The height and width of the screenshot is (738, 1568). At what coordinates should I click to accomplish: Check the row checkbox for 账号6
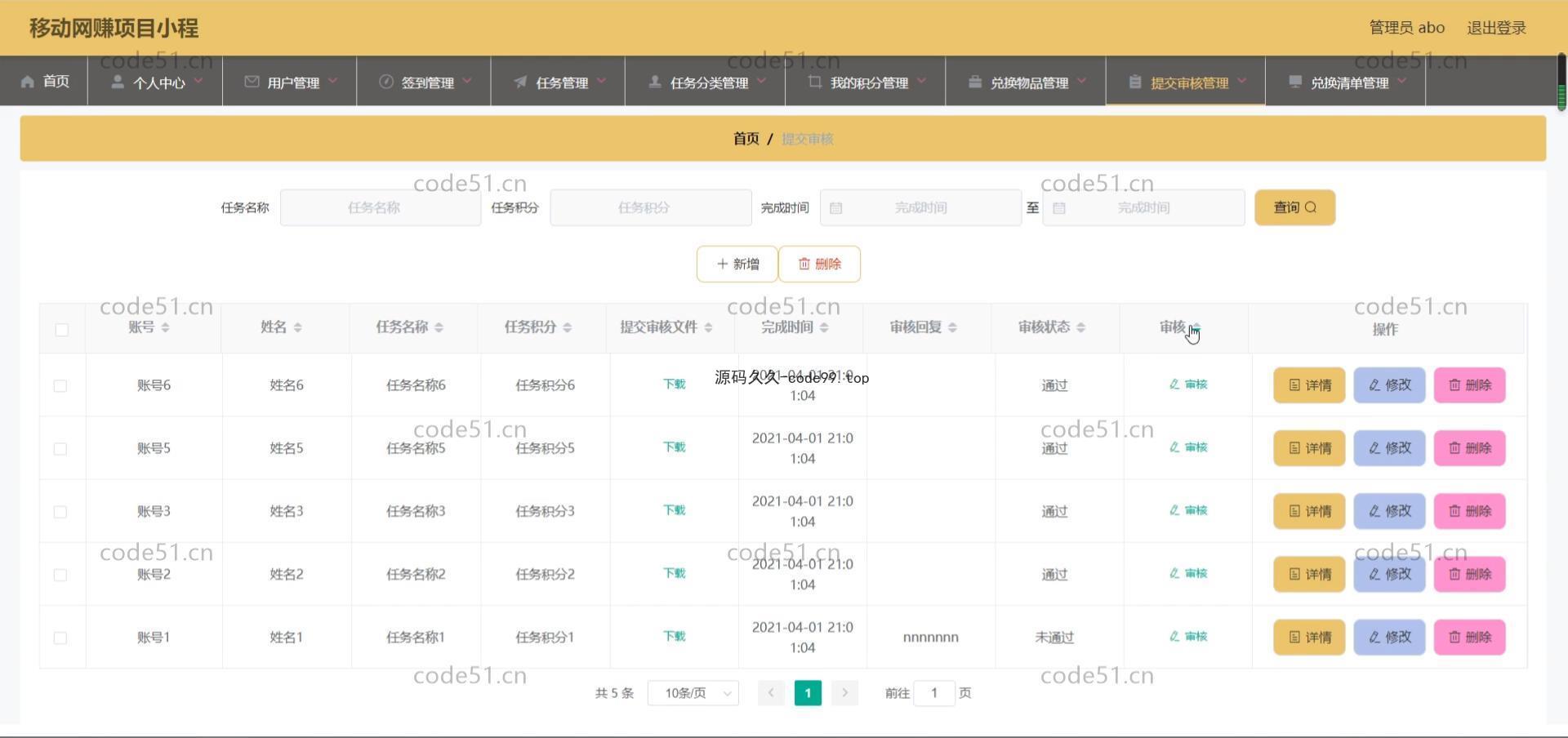point(60,386)
